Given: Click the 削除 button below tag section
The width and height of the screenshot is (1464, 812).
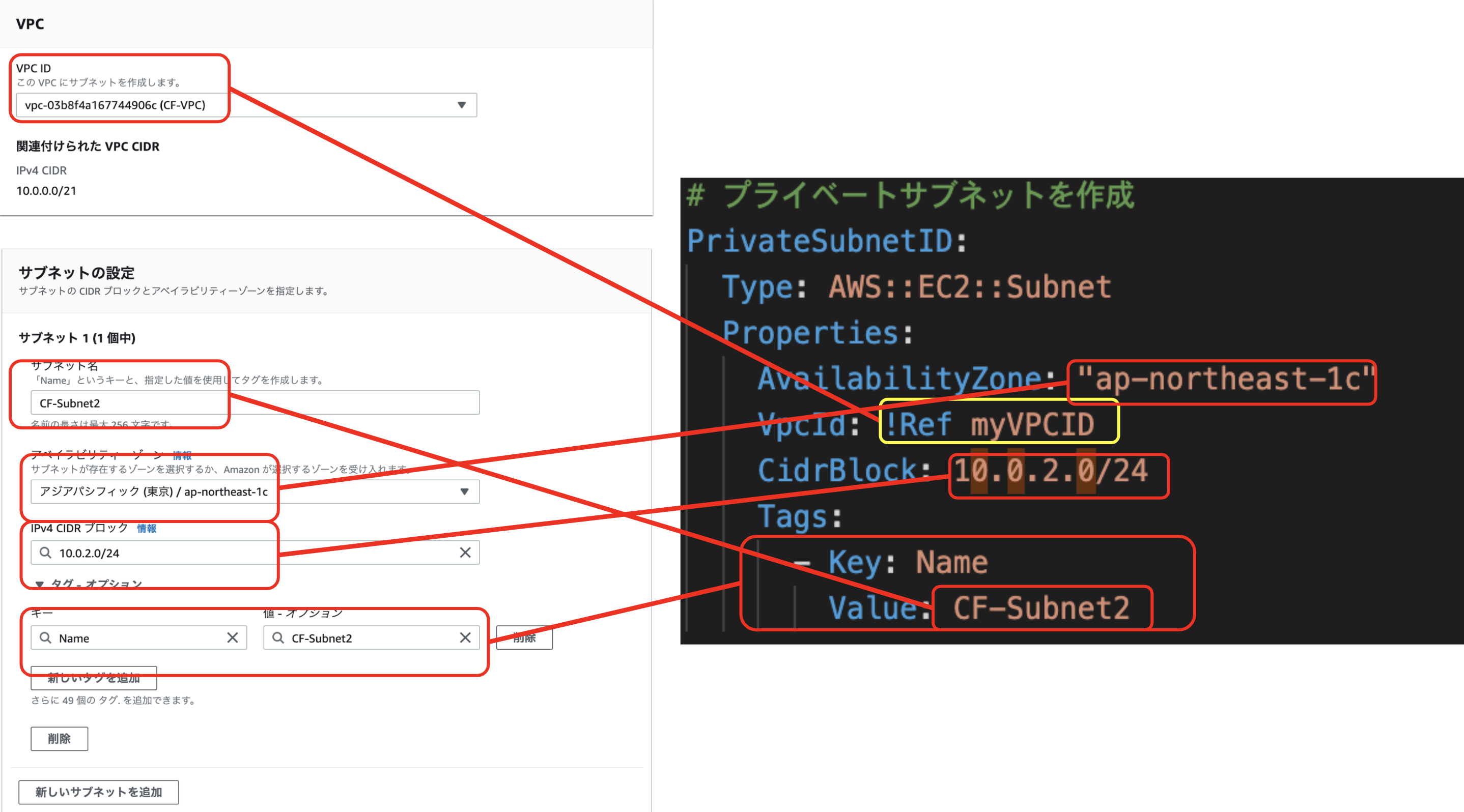Looking at the screenshot, I should click(x=59, y=739).
